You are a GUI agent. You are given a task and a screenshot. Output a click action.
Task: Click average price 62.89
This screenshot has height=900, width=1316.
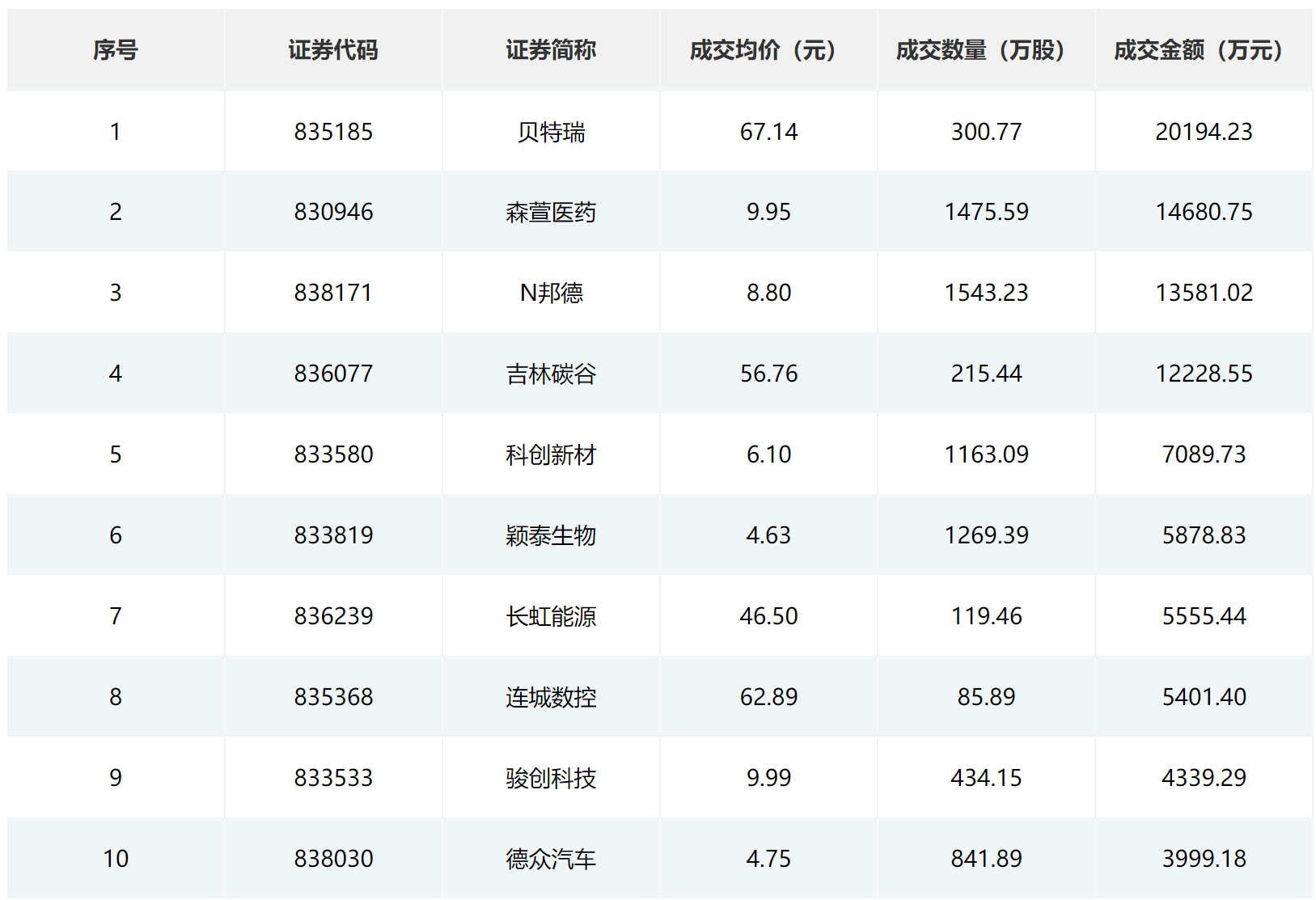click(x=768, y=697)
